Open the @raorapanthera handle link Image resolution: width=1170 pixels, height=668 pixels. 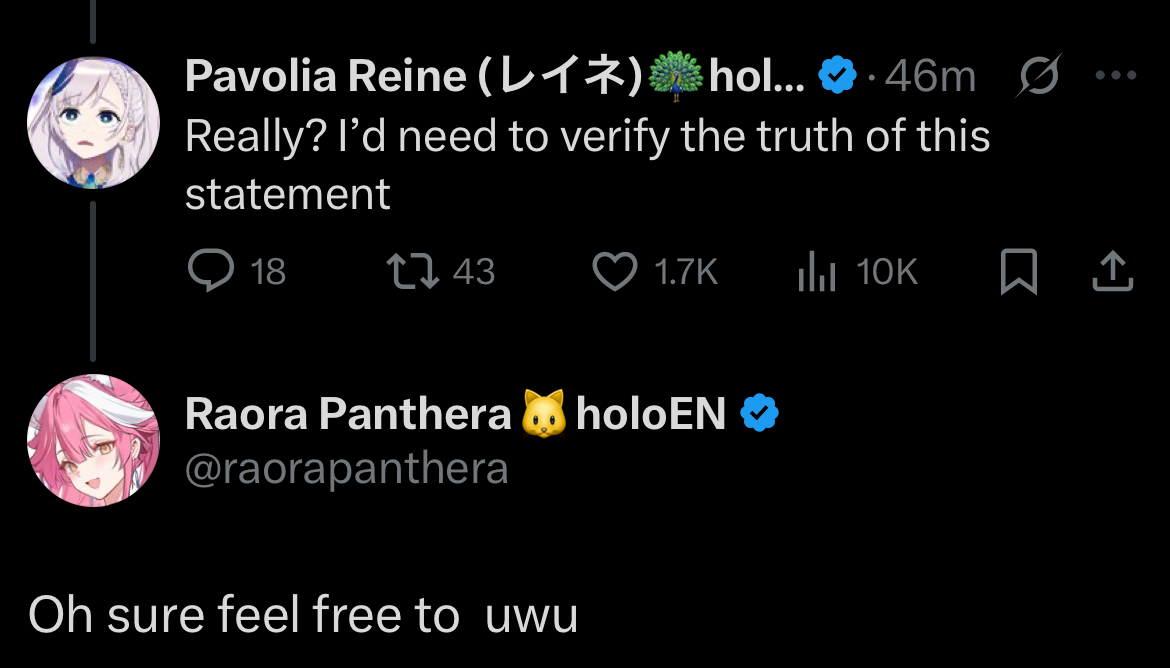[346, 468]
